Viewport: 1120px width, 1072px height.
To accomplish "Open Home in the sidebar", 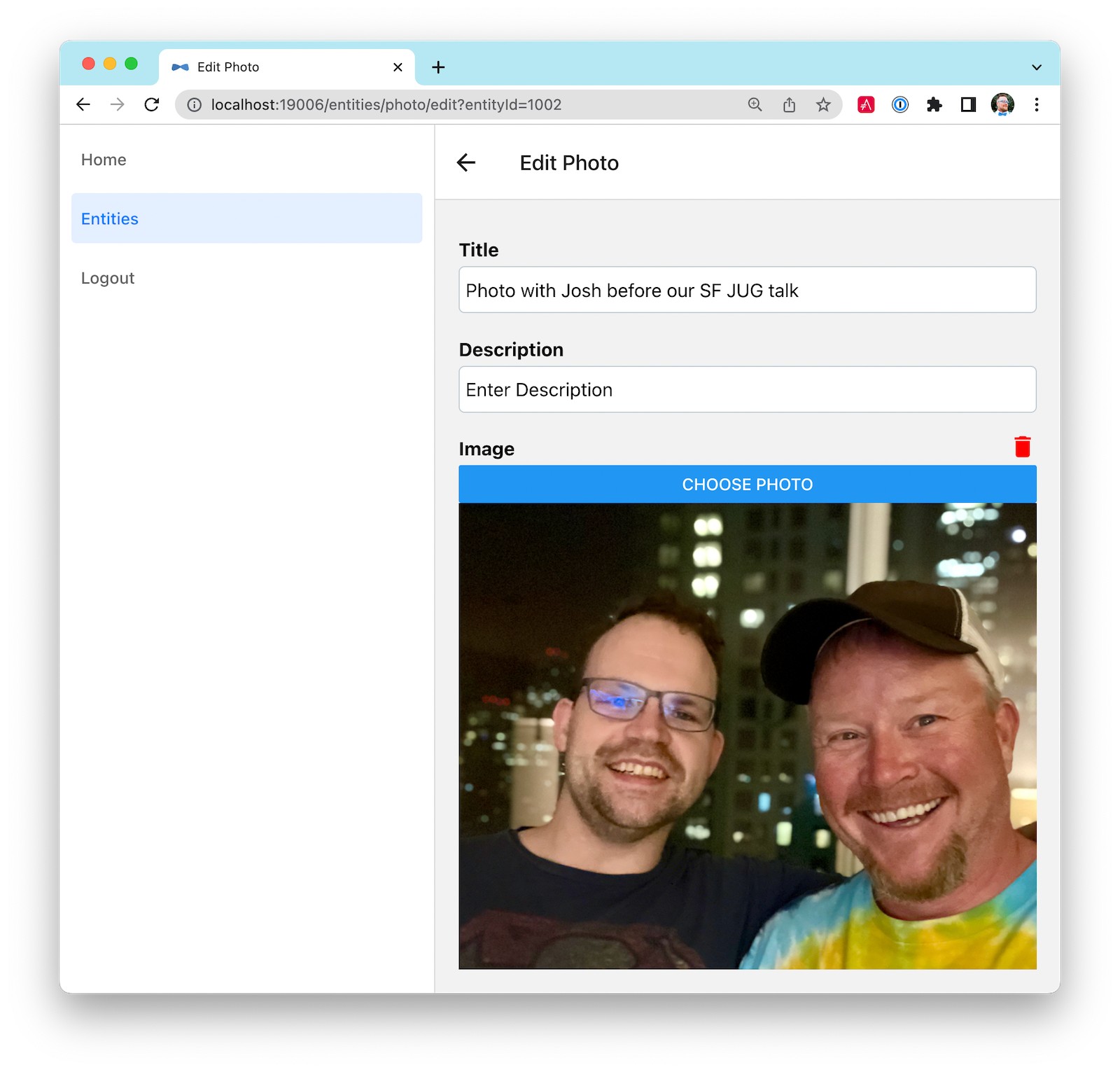I will [x=104, y=160].
